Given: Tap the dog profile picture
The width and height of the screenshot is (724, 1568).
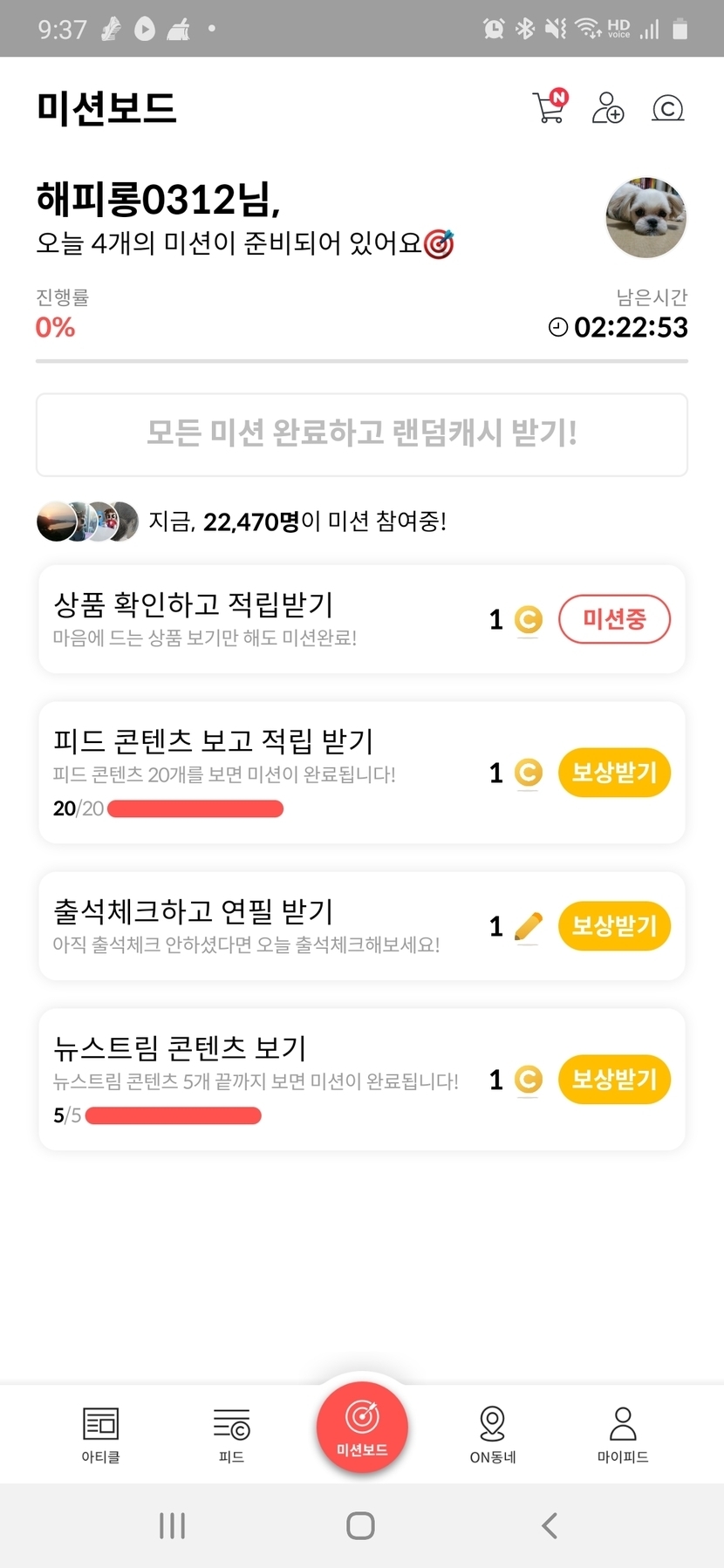Looking at the screenshot, I should (x=645, y=218).
